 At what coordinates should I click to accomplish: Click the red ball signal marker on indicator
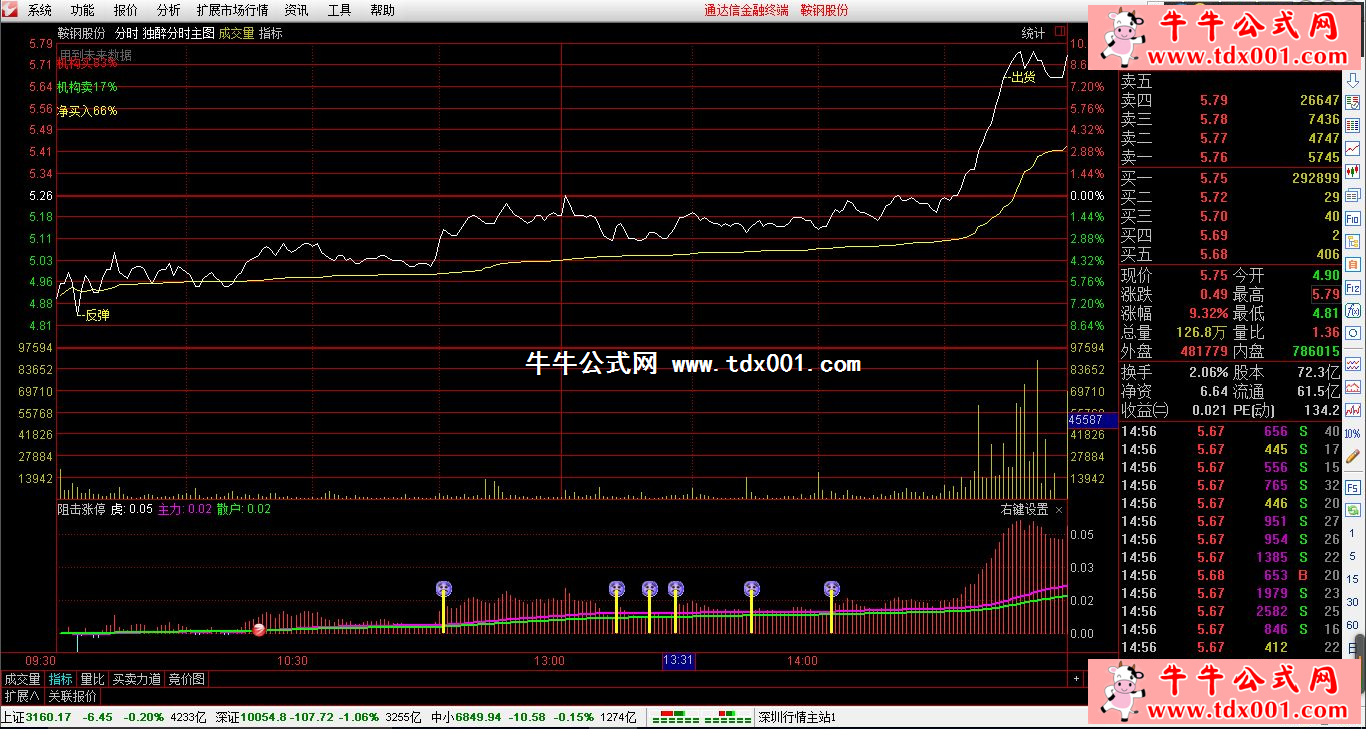(x=259, y=630)
